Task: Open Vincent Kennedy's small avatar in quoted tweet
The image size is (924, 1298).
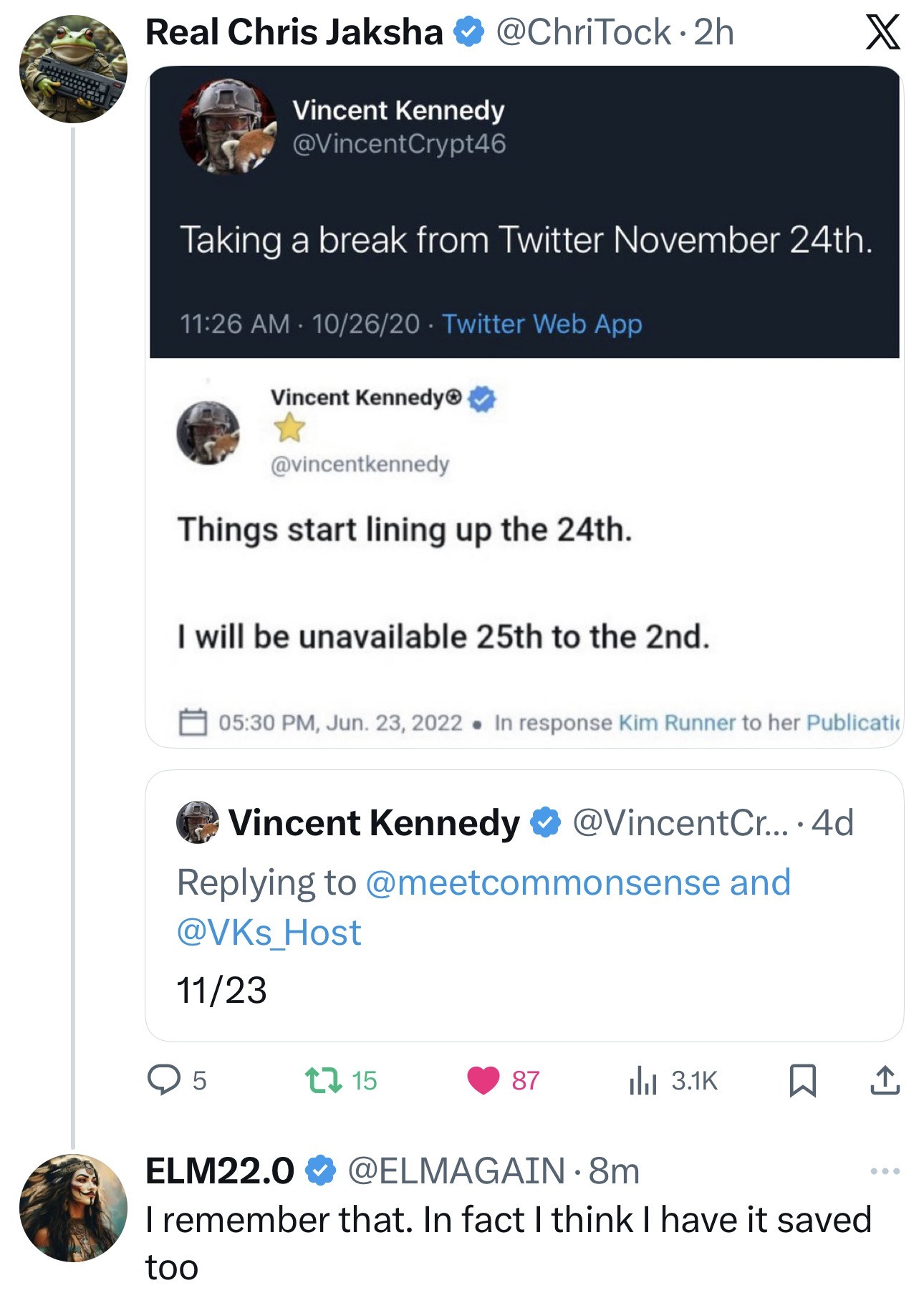Action: pos(197,822)
